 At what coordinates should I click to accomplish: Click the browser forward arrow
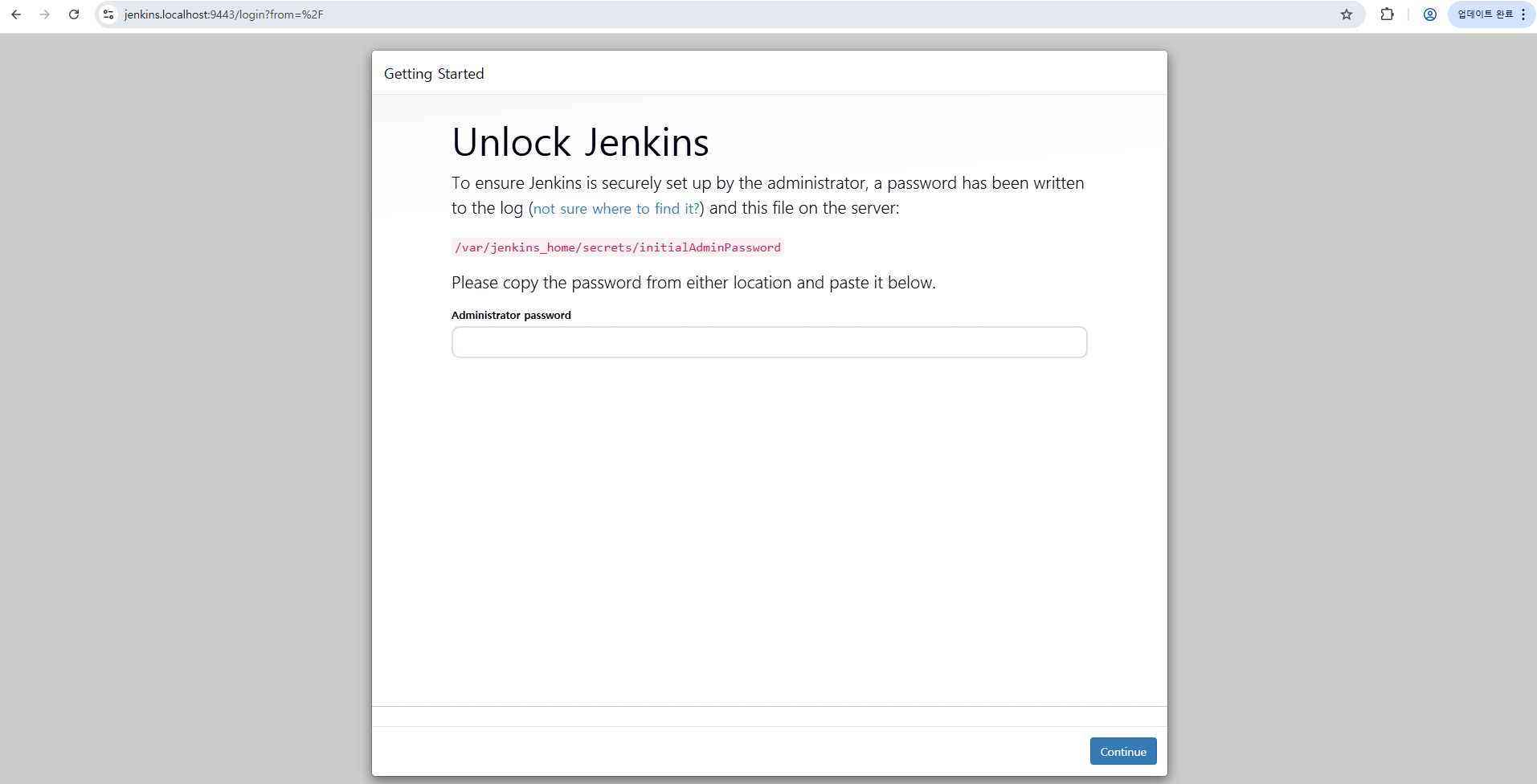pos(45,14)
